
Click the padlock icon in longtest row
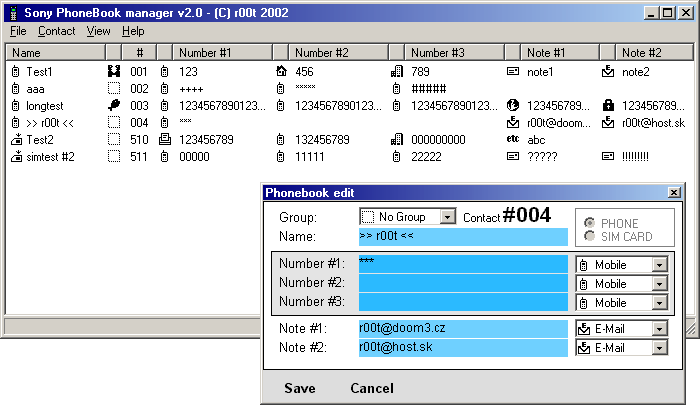(608, 105)
